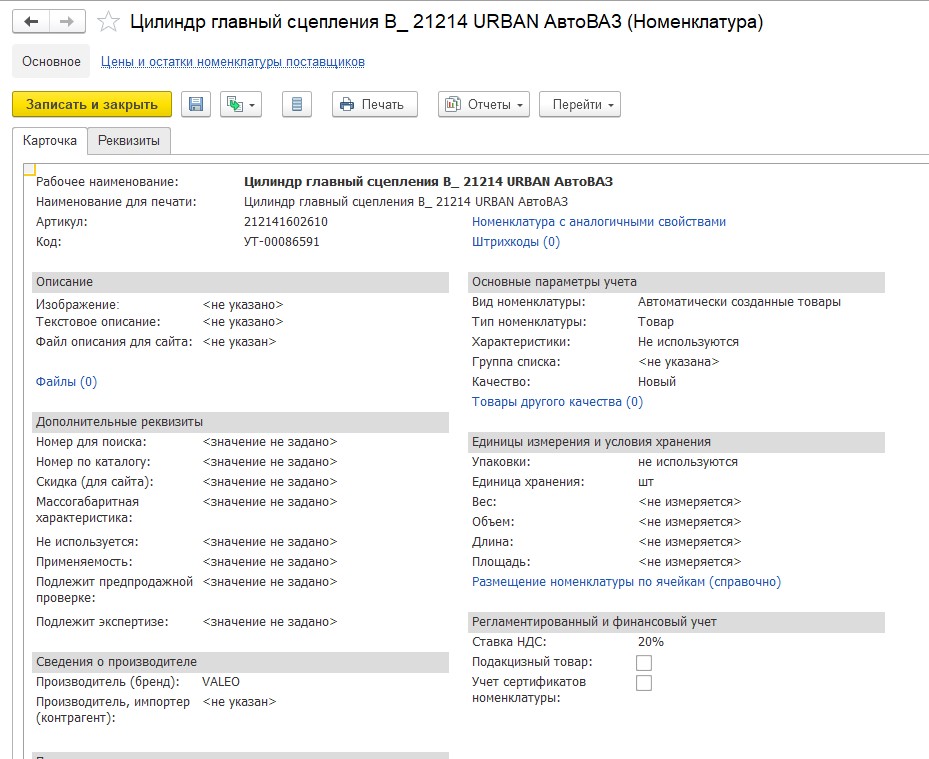Screen dimensions: 929x759
Task: Open Номенклатура с аналогичными свойствами link
Action: [x=598, y=222]
